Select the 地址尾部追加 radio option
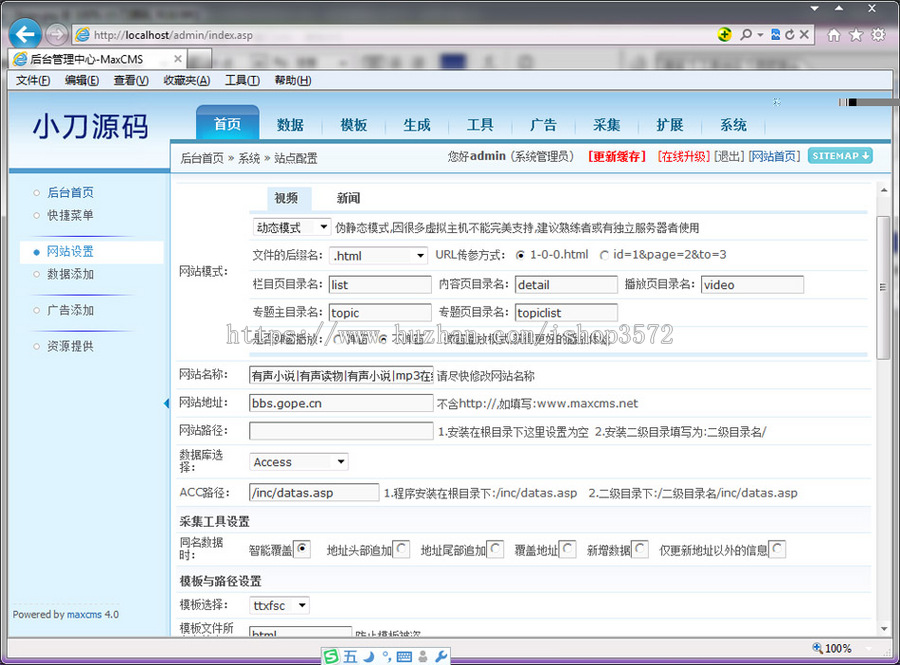Image resolution: width=900 pixels, height=665 pixels. click(x=495, y=549)
